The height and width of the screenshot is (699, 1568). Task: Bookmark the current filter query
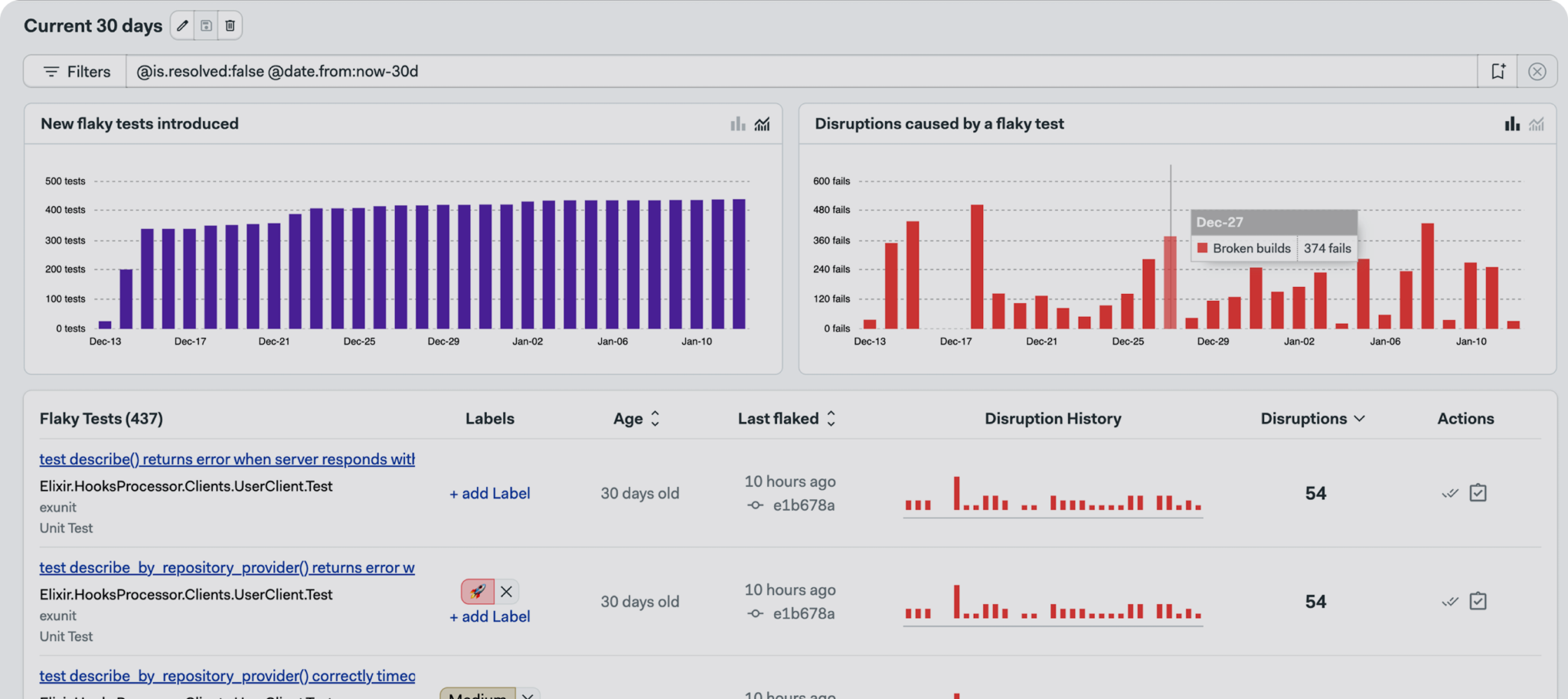click(x=1498, y=70)
